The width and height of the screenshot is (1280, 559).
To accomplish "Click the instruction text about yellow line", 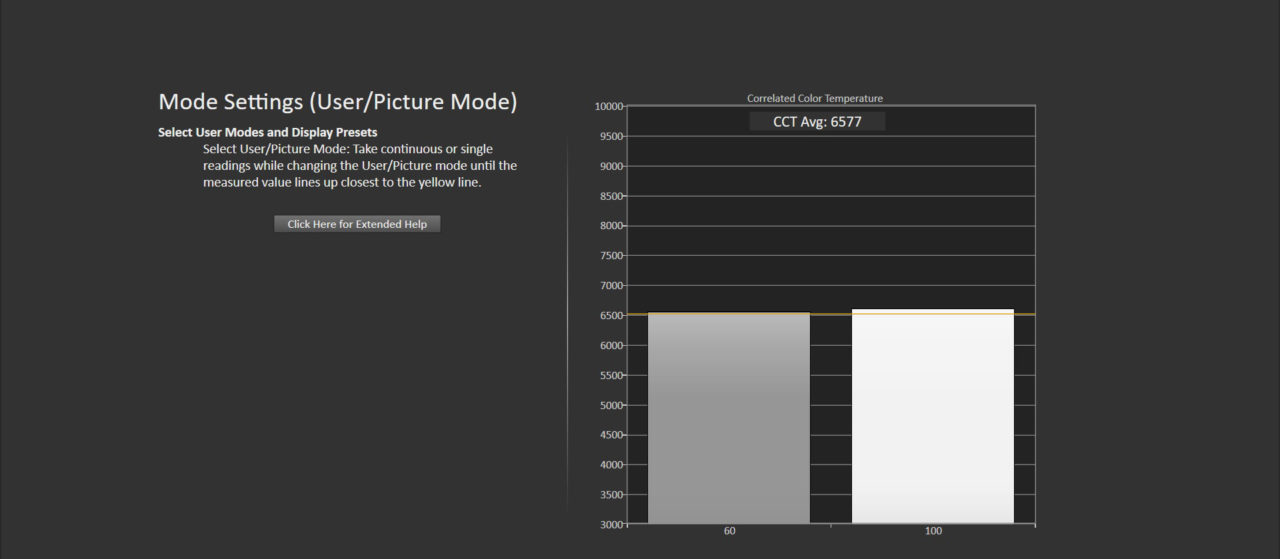I will click(360, 166).
